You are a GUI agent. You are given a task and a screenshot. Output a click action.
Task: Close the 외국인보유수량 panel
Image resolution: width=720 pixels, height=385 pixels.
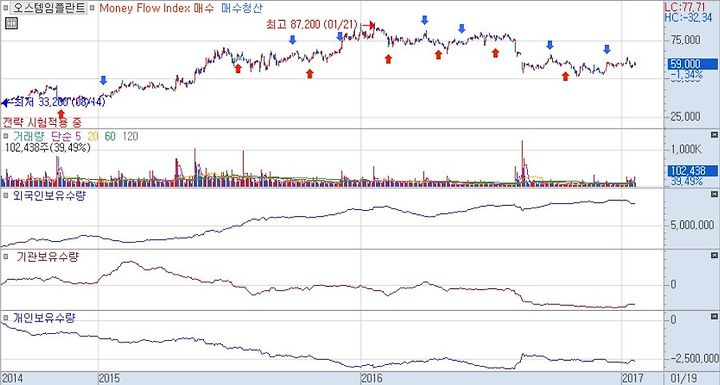[714, 195]
